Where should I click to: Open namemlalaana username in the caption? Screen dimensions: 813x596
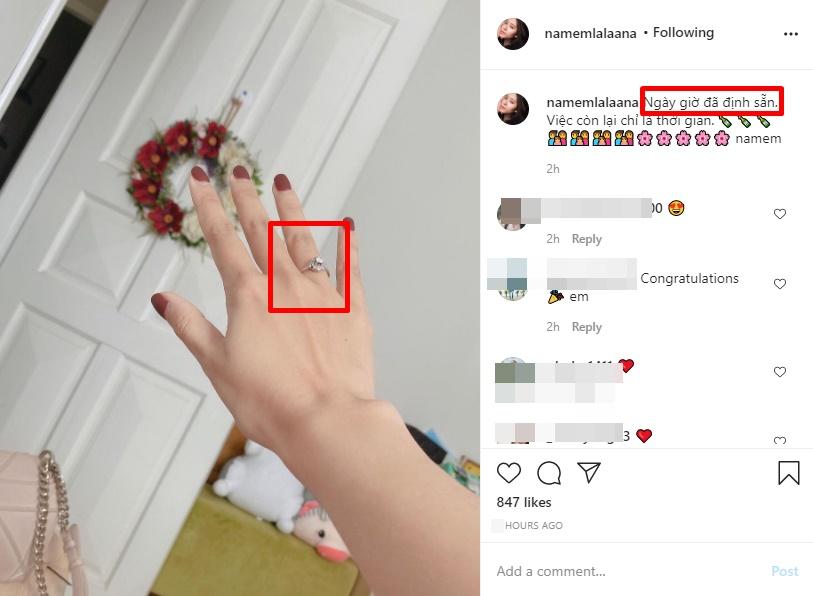point(592,103)
